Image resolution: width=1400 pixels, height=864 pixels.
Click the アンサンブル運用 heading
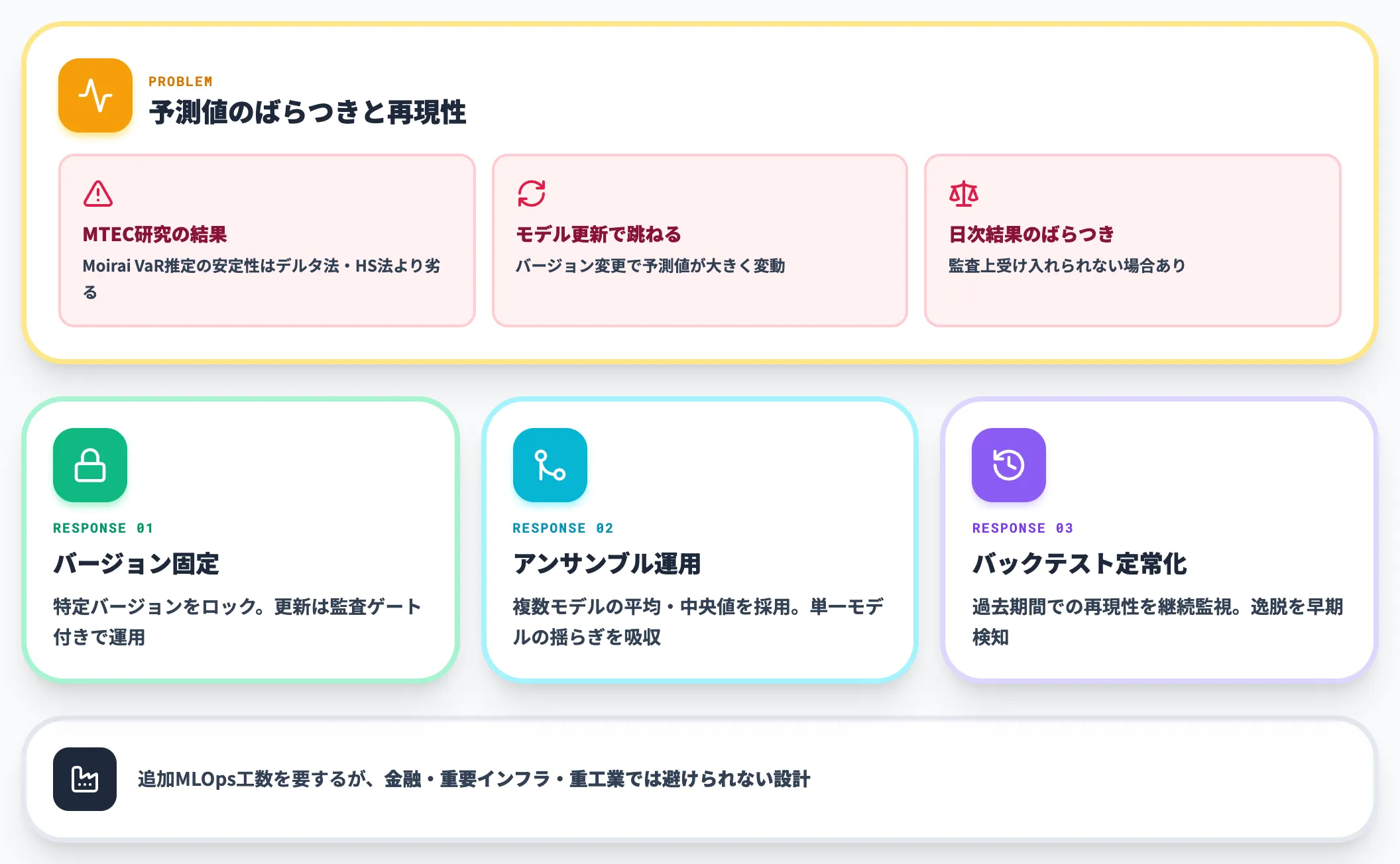pos(607,564)
